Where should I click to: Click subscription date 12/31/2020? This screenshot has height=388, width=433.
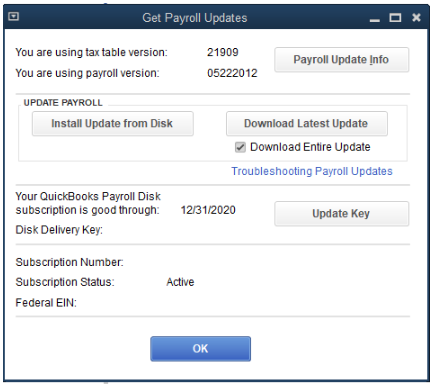pyautogui.click(x=208, y=210)
